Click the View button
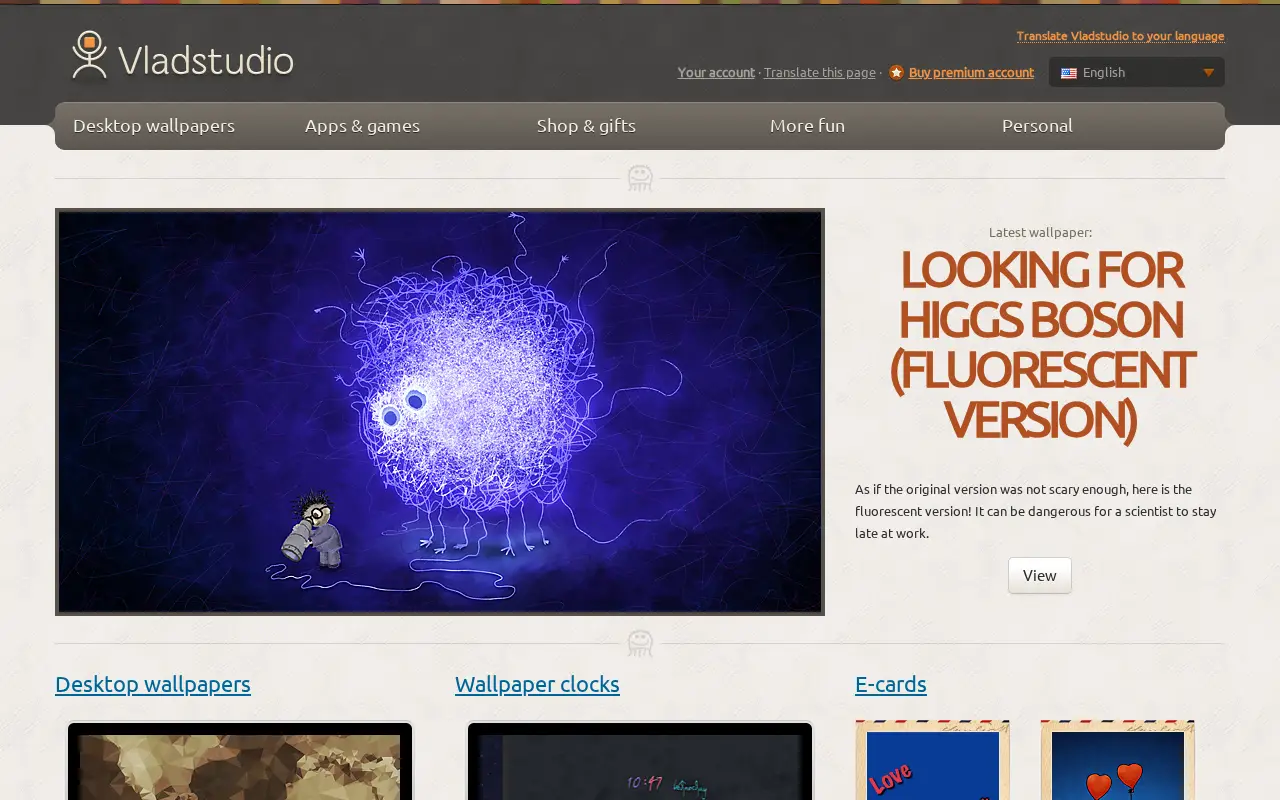This screenshot has width=1280, height=800. click(1040, 575)
